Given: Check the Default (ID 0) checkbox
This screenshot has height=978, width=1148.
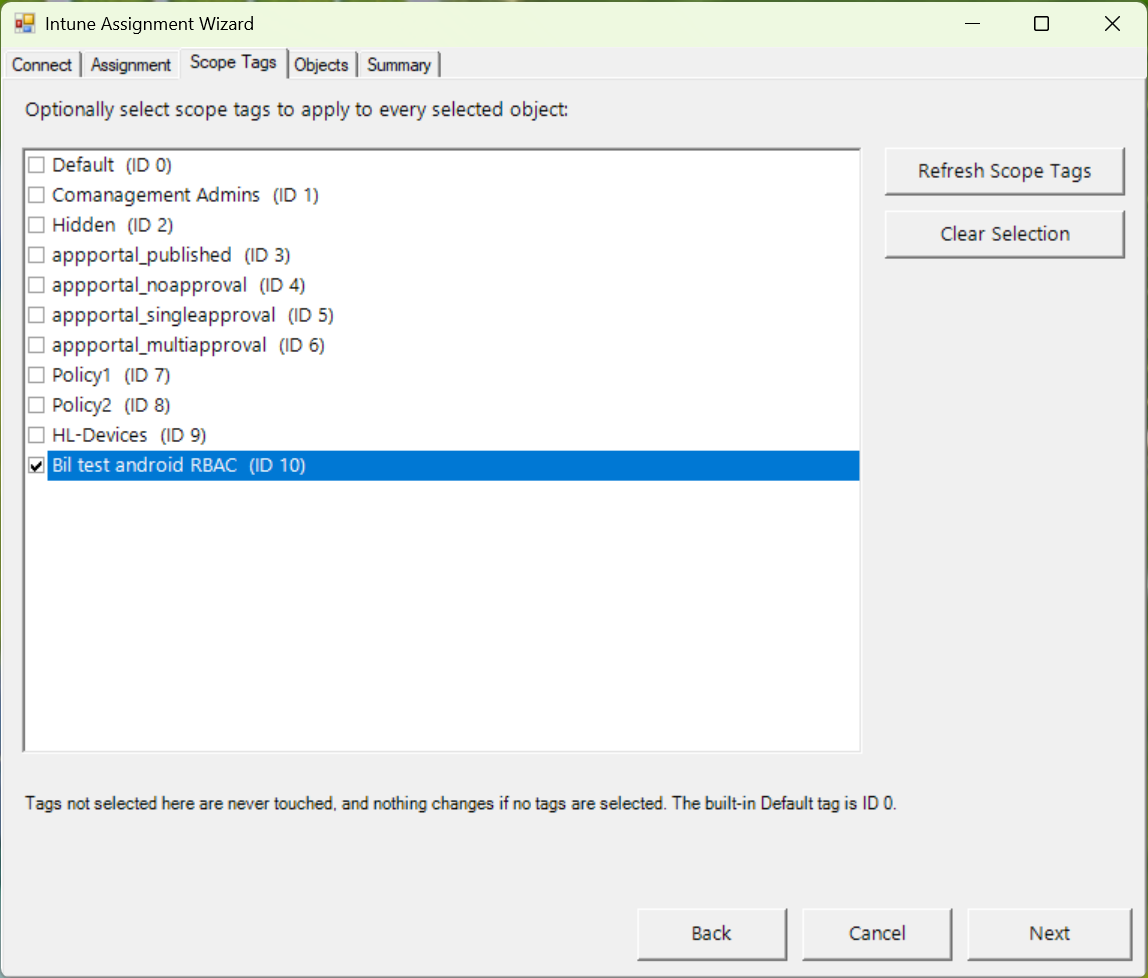Looking at the screenshot, I should pyautogui.click(x=37, y=165).
